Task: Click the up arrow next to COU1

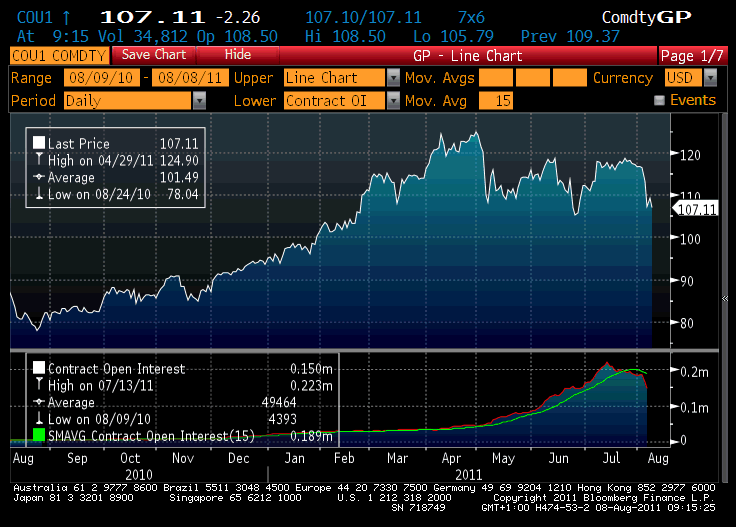Action: click(66, 18)
